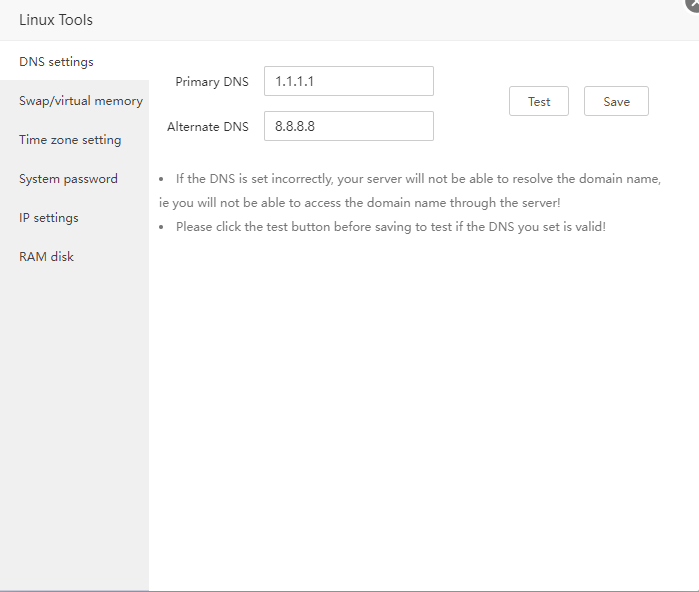The image size is (699, 592).
Task: Go to System password section
Action: (x=68, y=179)
